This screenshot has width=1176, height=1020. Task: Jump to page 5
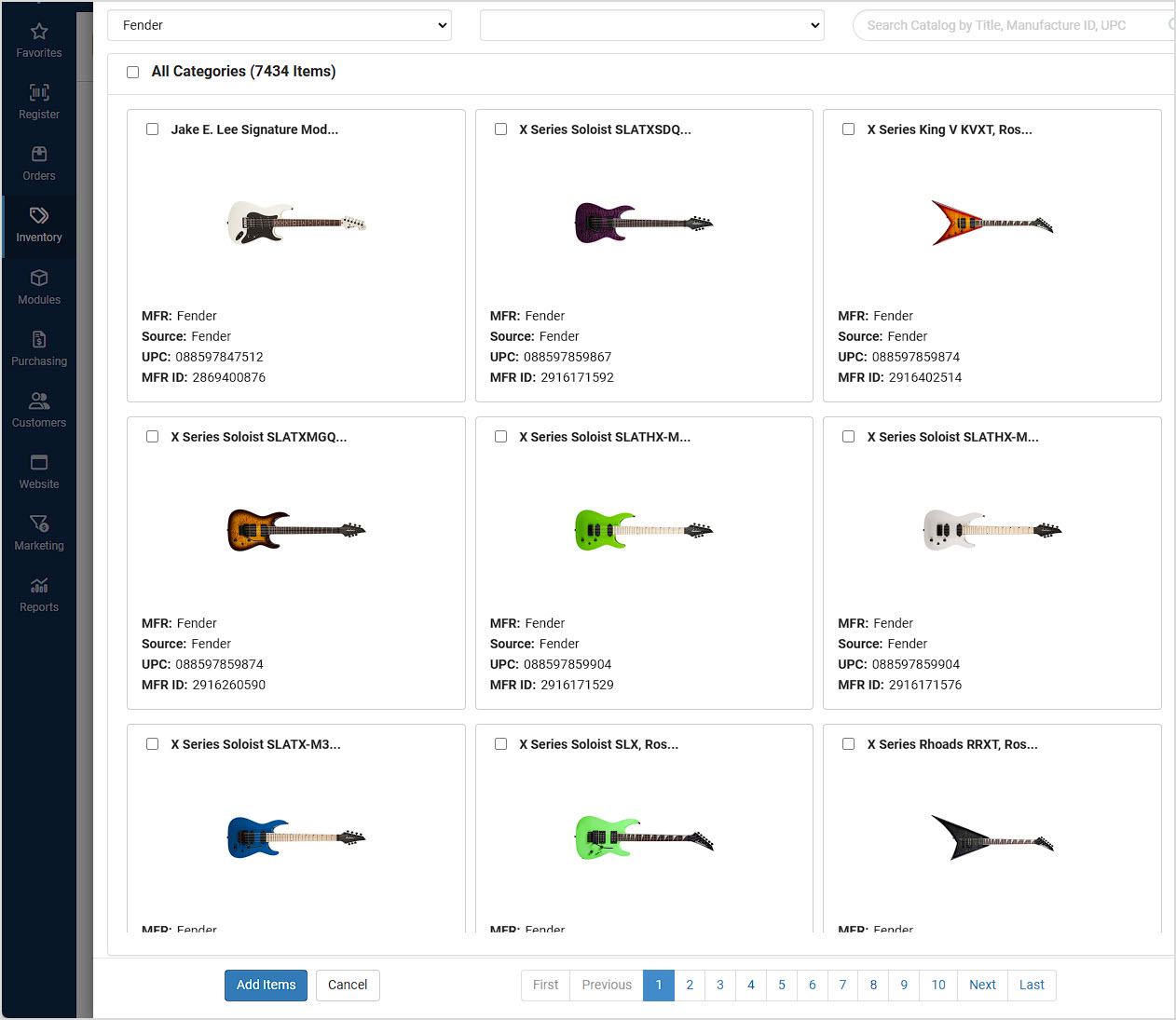782,986
